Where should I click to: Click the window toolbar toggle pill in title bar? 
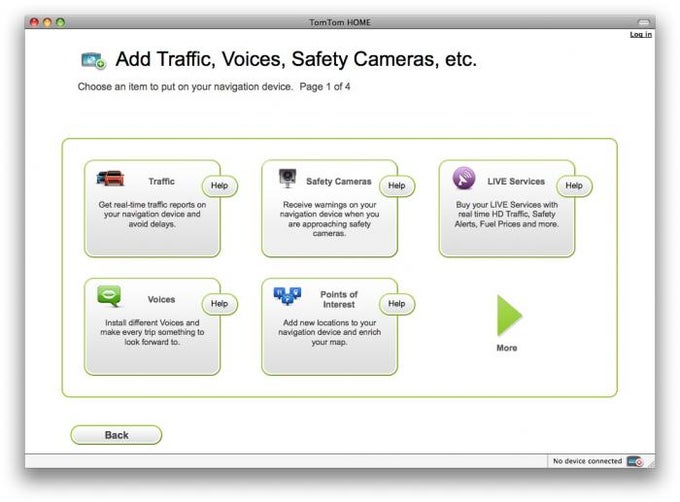click(x=644, y=22)
